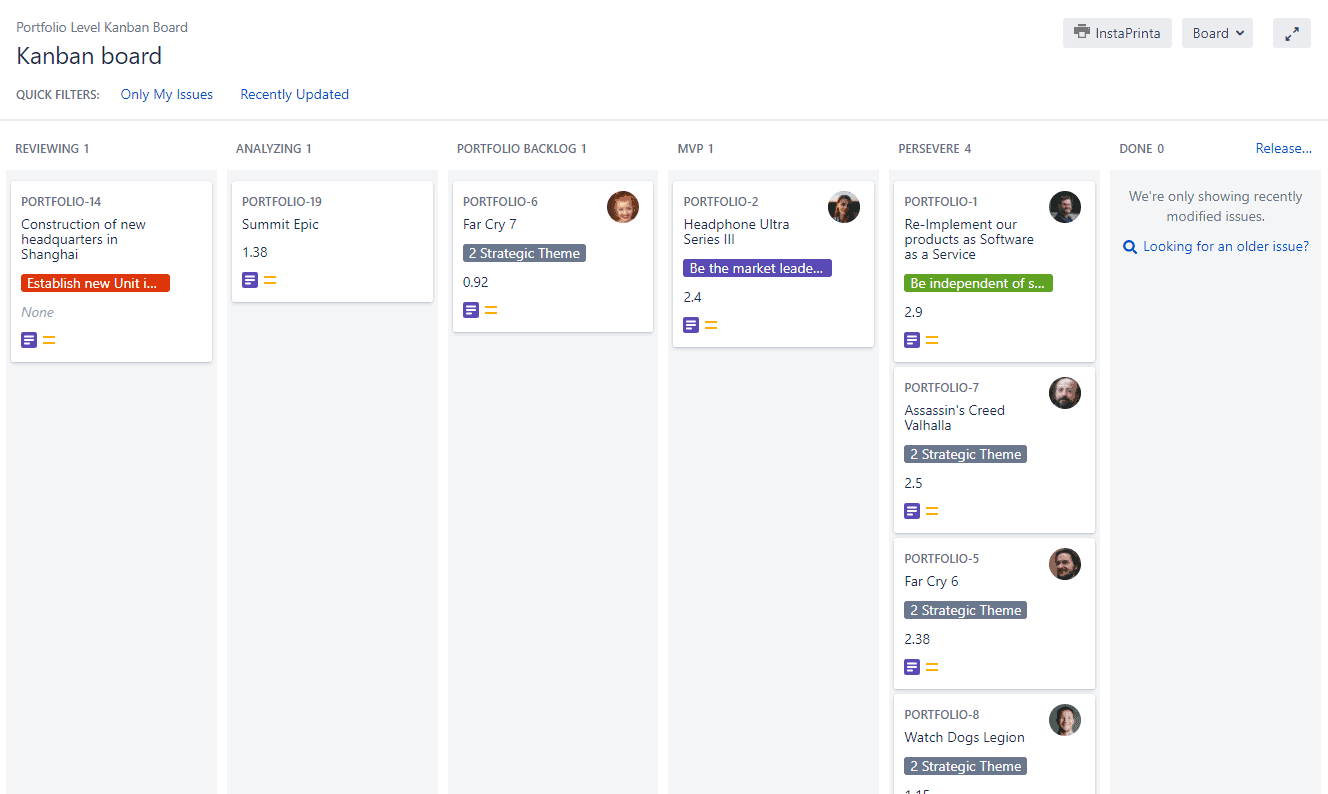Open the Release... option
The width and height of the screenshot is (1328, 794).
click(1283, 147)
